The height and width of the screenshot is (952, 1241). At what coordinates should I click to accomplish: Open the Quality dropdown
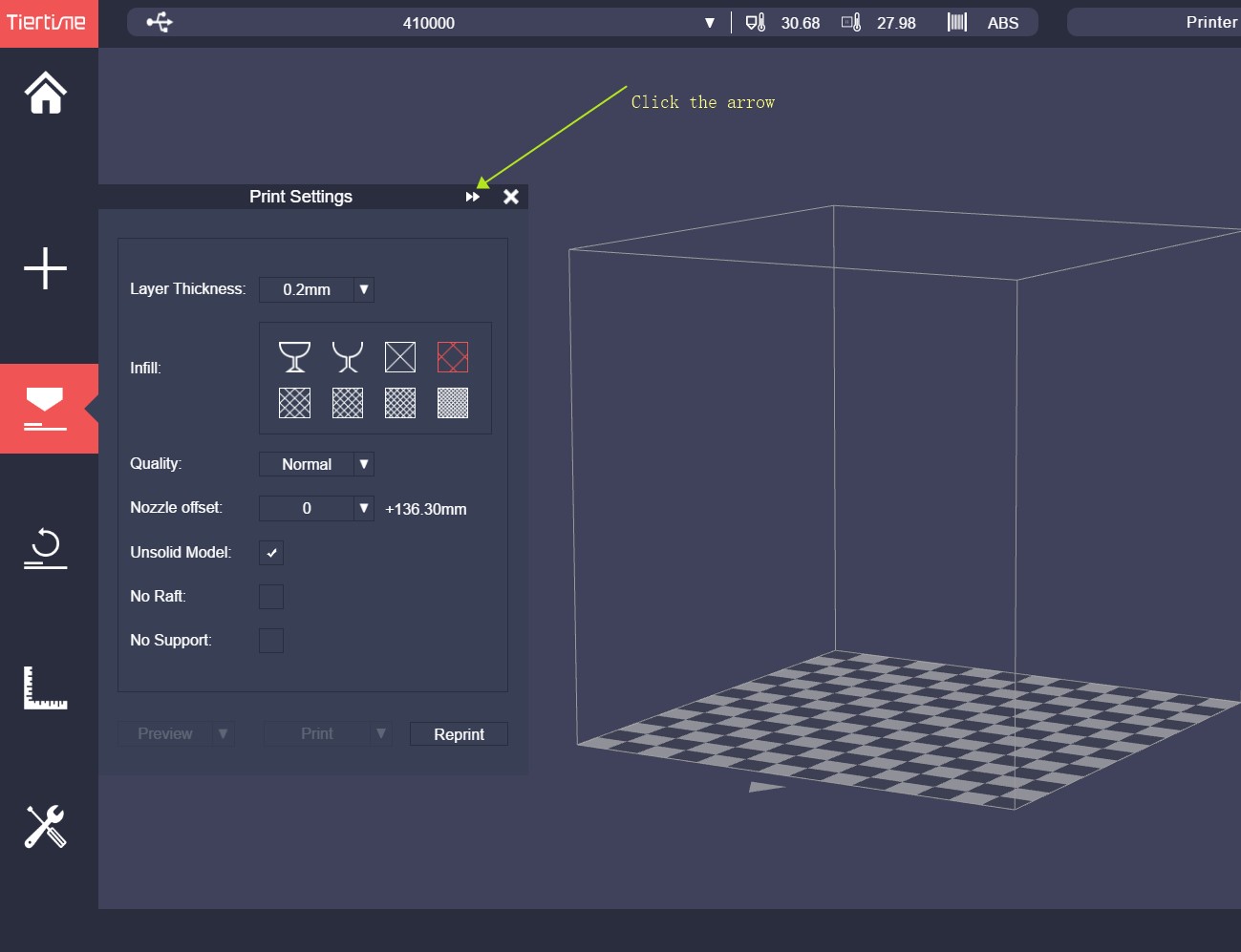(x=364, y=464)
